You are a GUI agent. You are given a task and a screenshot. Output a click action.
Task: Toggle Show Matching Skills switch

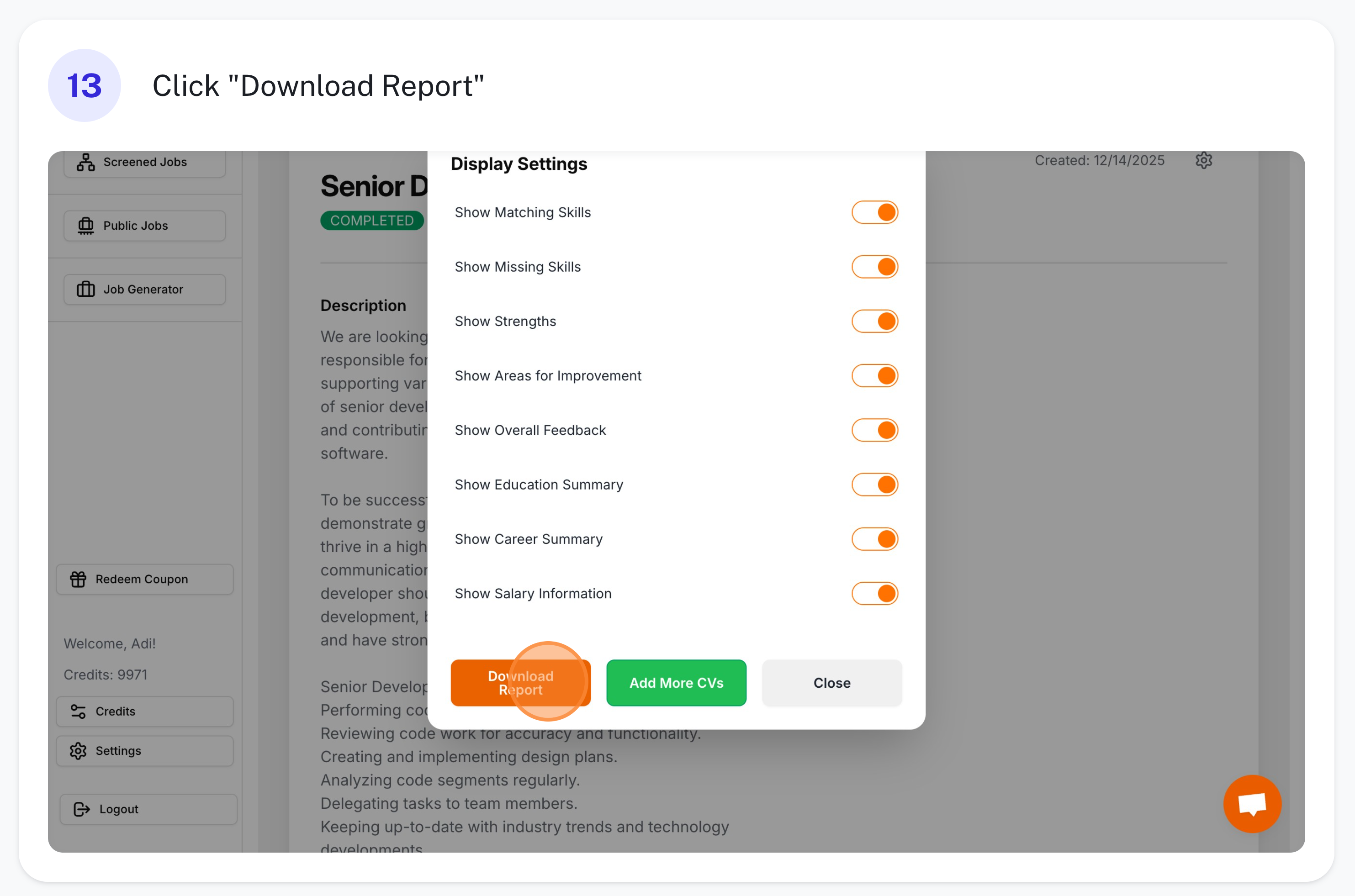[x=874, y=212]
